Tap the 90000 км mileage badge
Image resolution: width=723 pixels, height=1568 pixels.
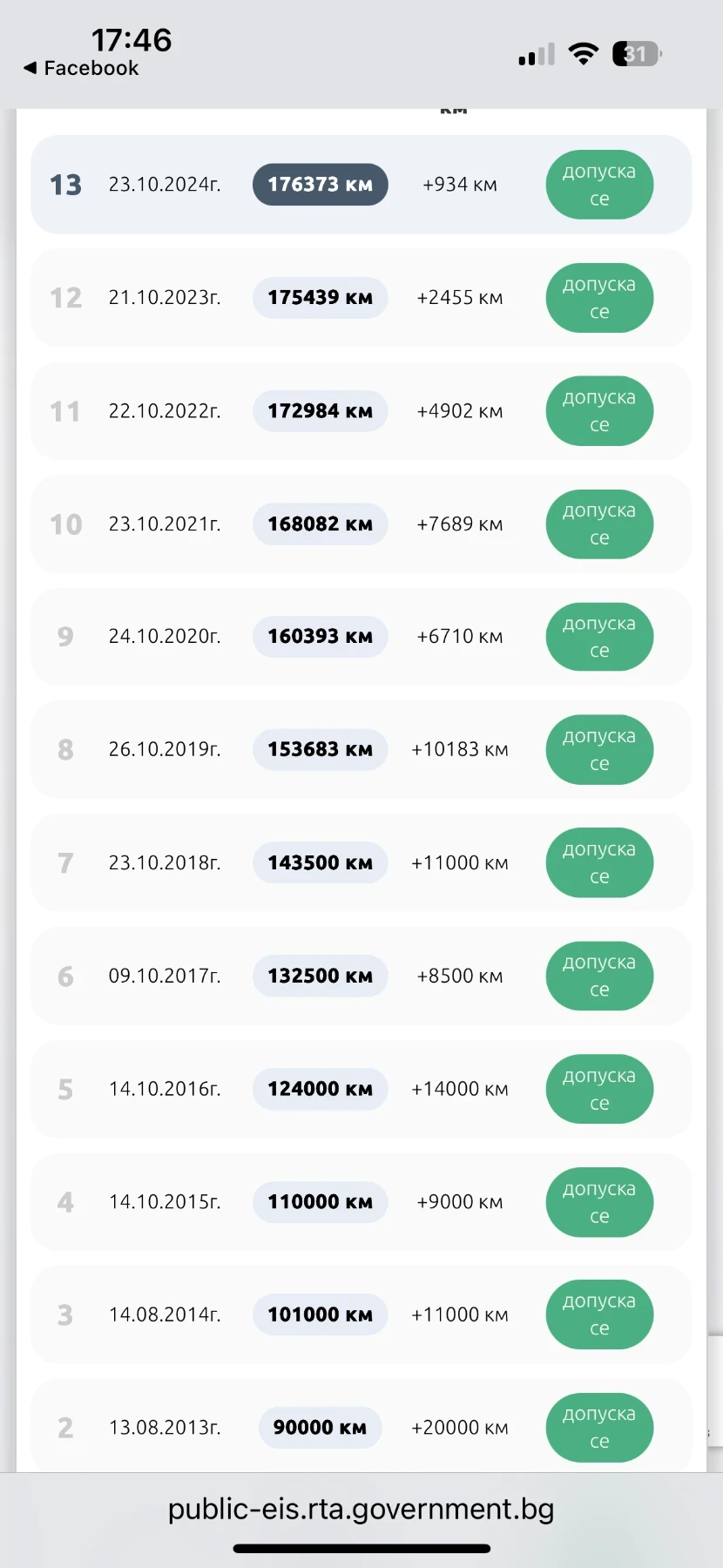[320, 1428]
